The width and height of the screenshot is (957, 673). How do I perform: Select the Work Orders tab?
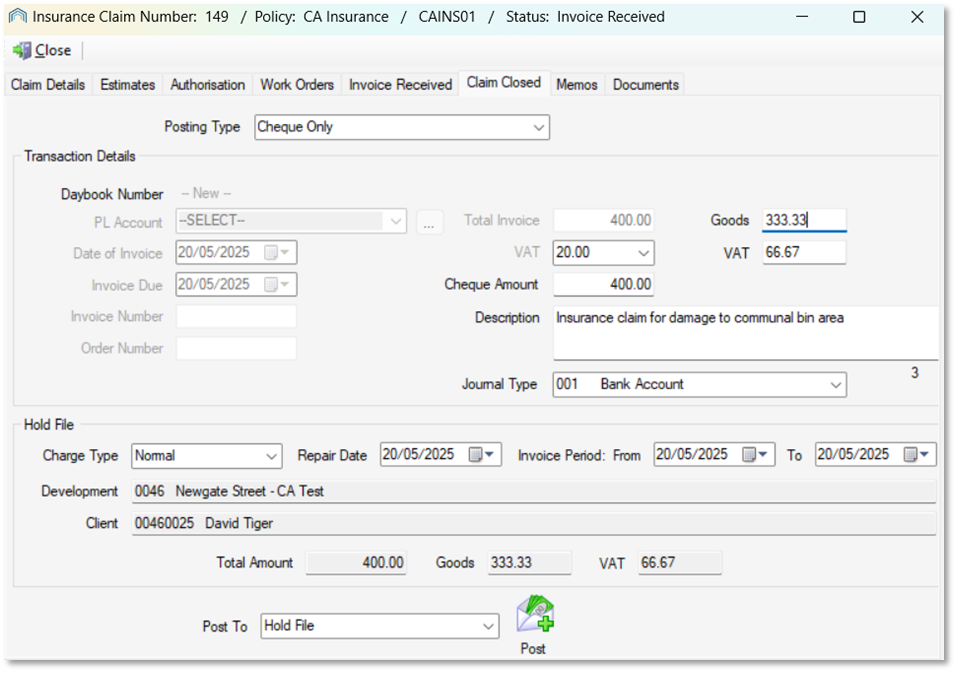point(297,85)
